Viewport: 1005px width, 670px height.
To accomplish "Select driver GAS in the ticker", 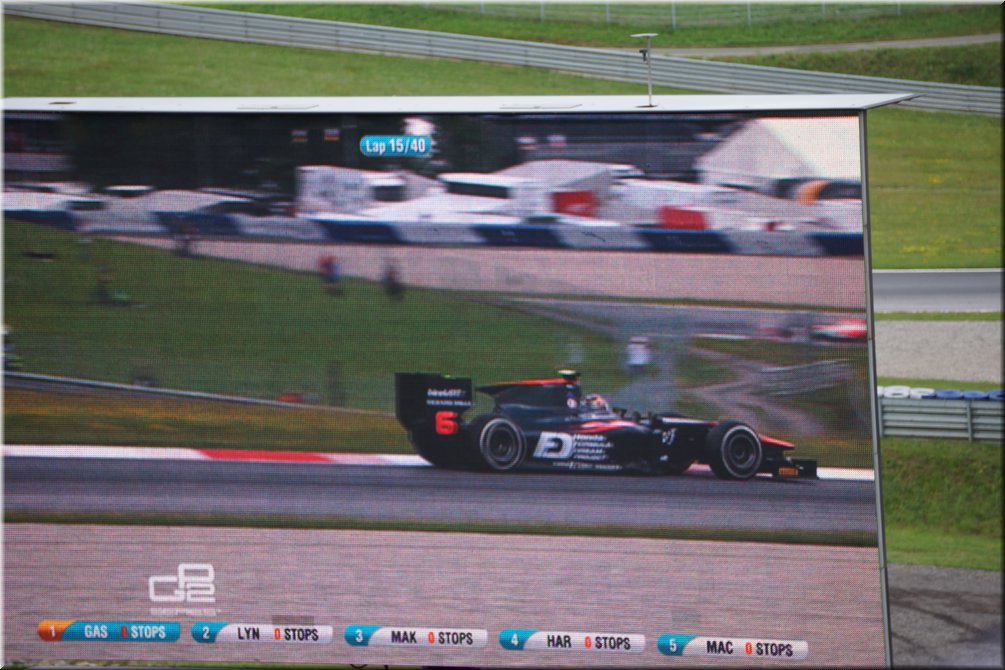I will coord(96,632).
